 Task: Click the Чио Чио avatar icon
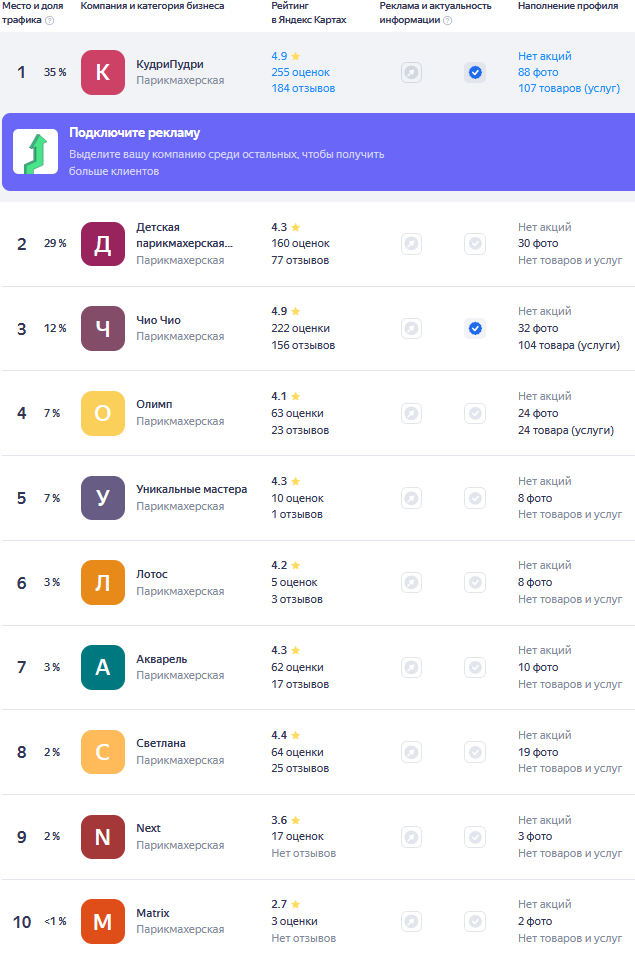tap(103, 329)
